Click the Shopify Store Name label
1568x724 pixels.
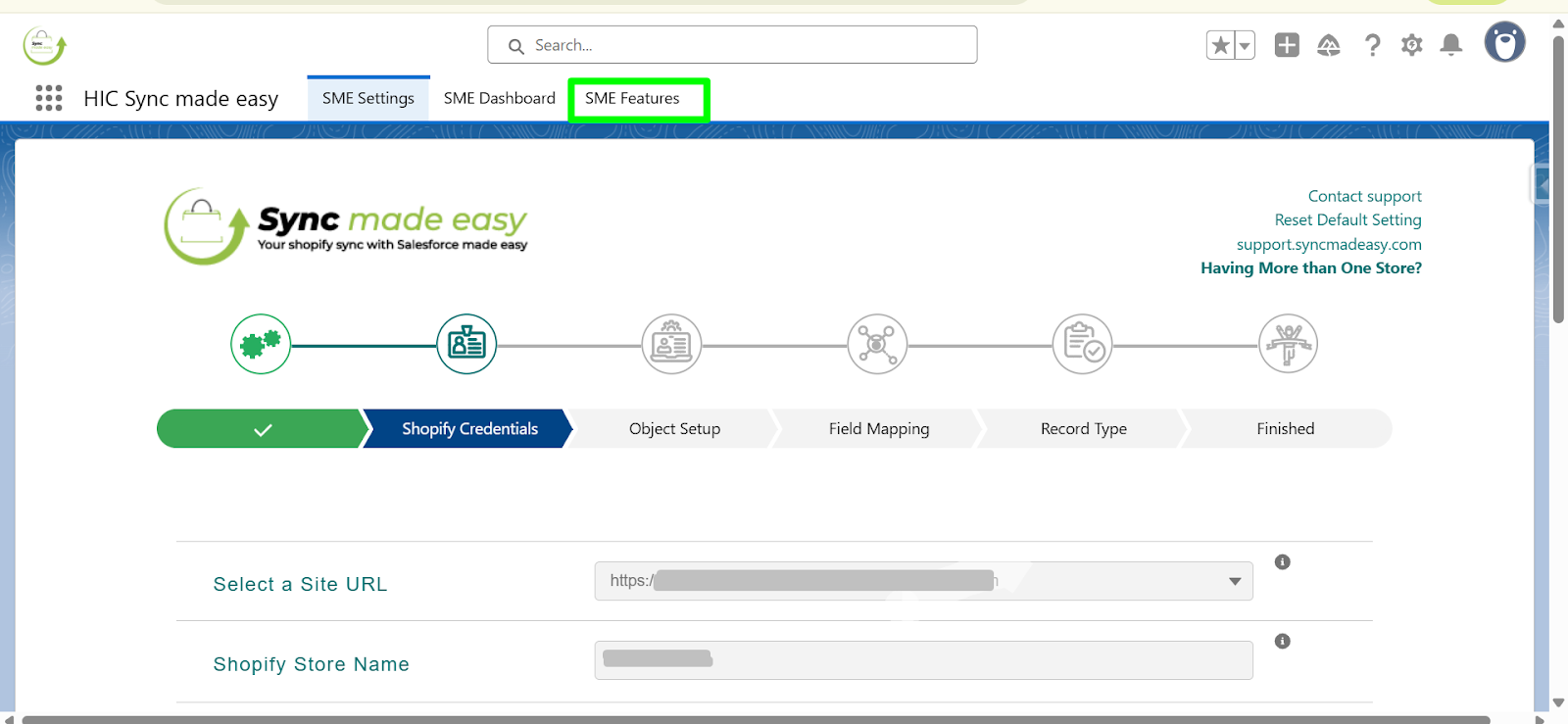coord(312,664)
